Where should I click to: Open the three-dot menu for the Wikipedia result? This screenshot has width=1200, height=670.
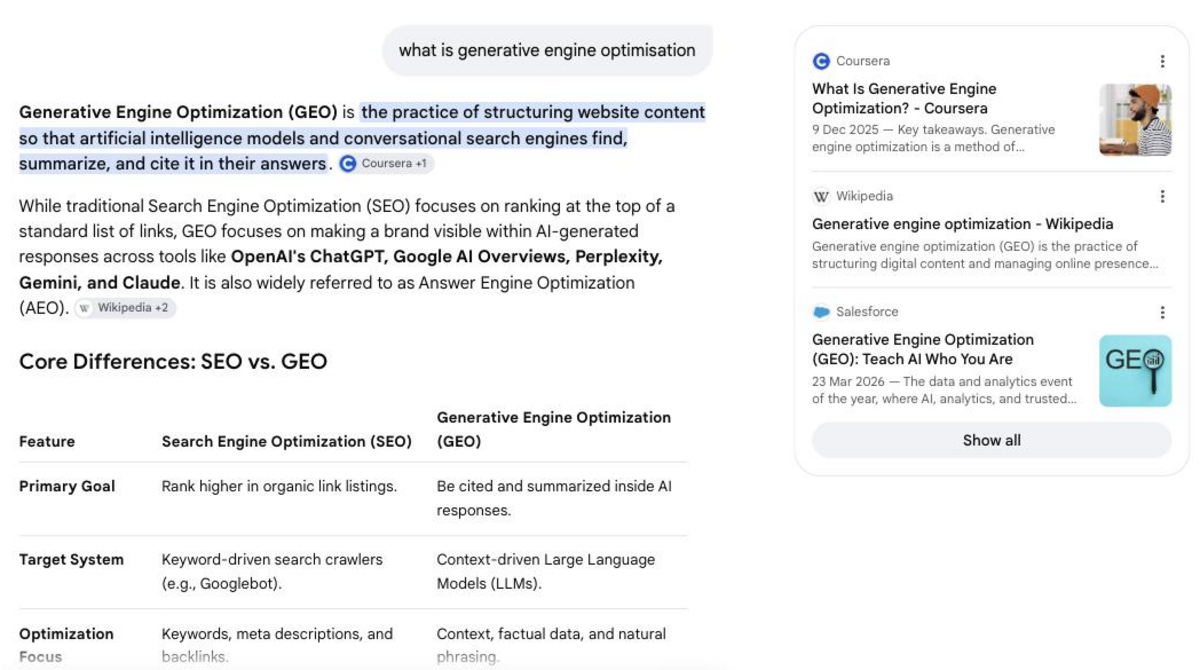(x=1162, y=197)
